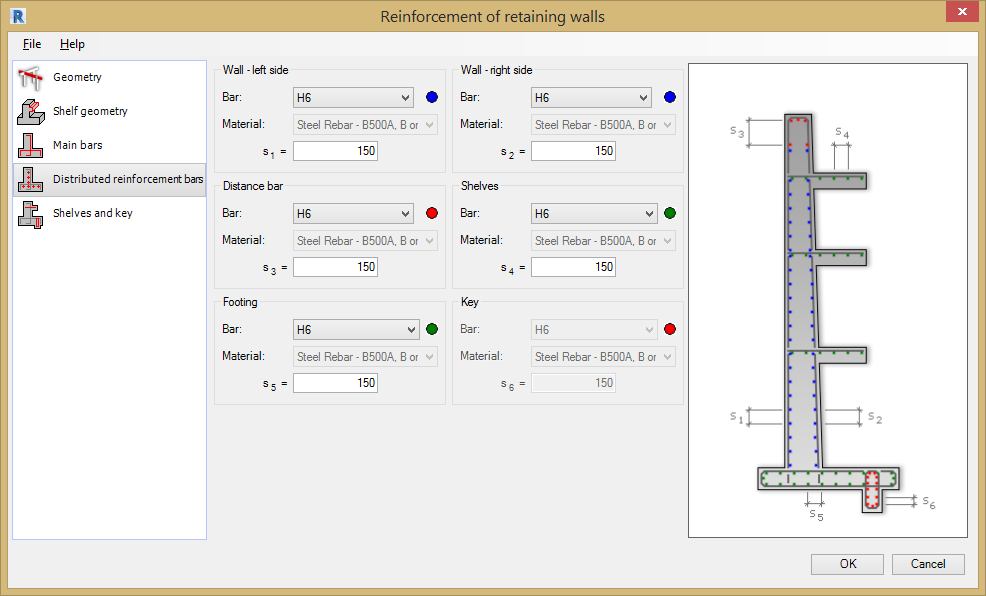Open the Wall - left side Bar dropdown
Screen dimensions: 986x596
353,97
